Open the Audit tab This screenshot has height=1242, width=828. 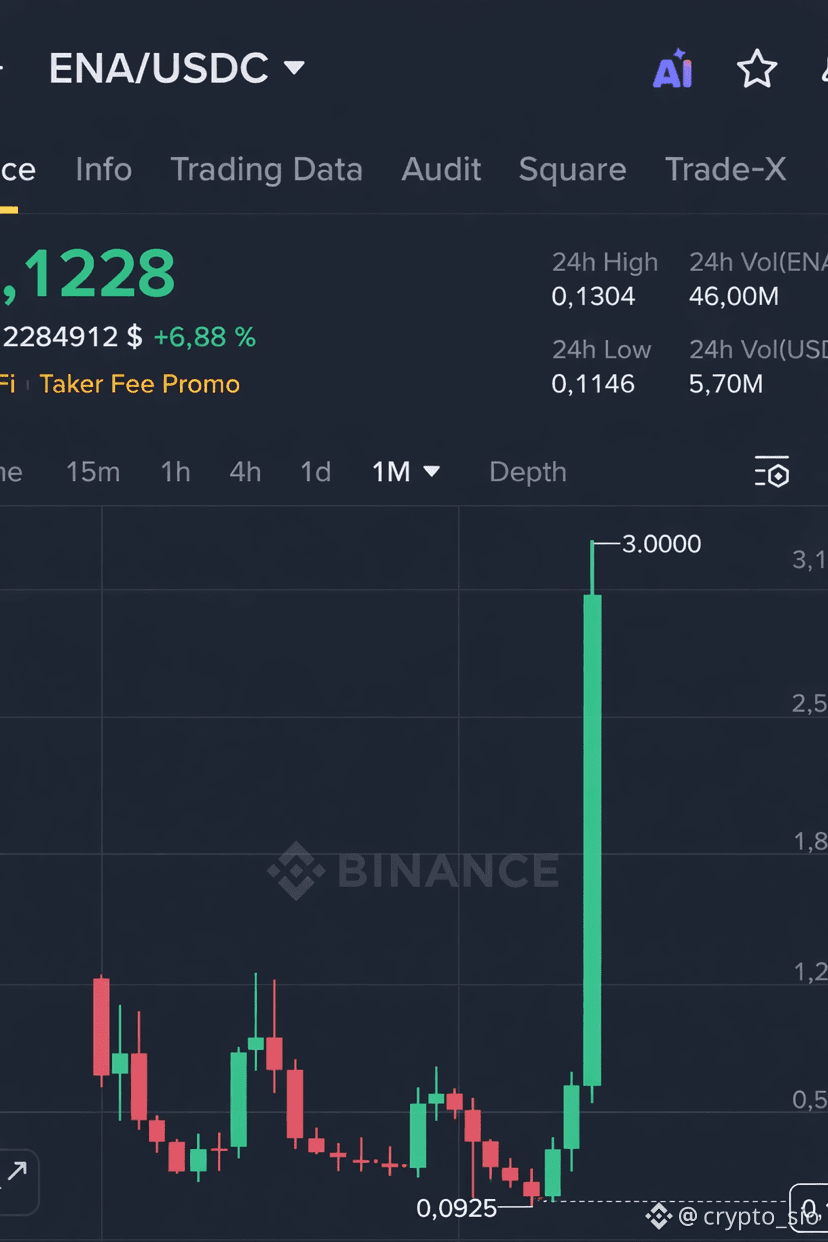[441, 169]
